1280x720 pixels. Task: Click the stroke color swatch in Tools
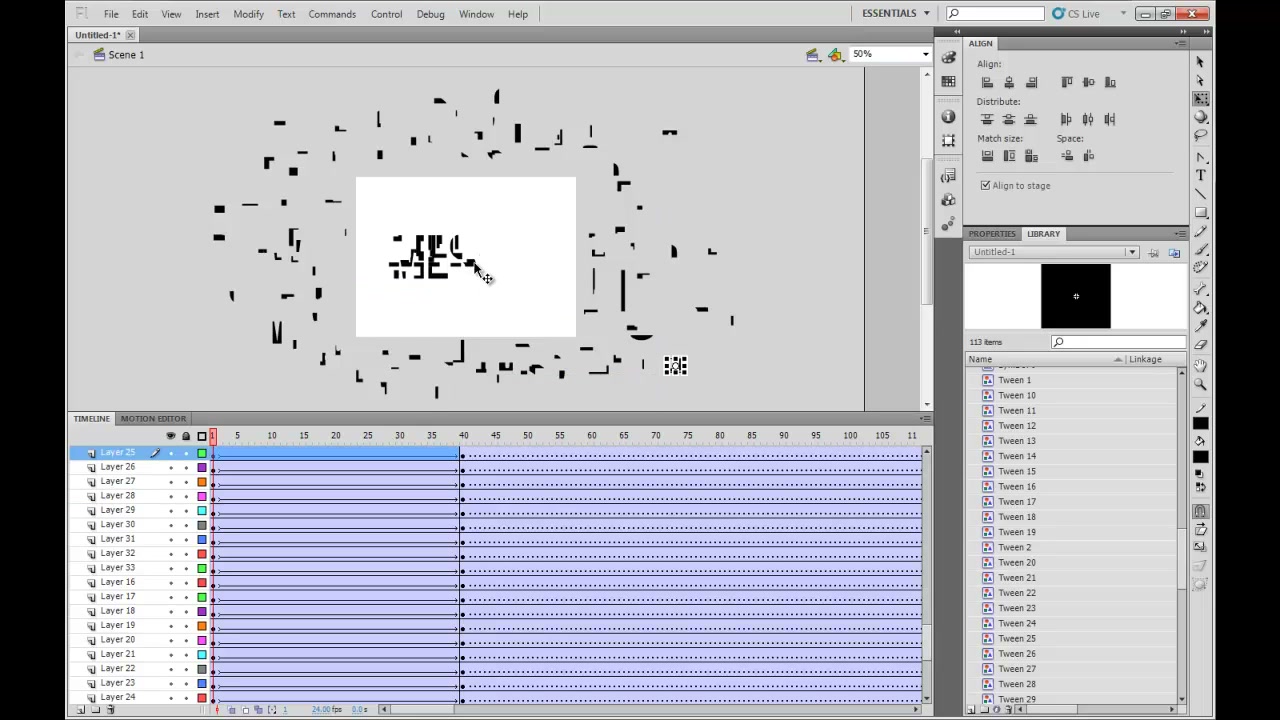click(x=1201, y=422)
